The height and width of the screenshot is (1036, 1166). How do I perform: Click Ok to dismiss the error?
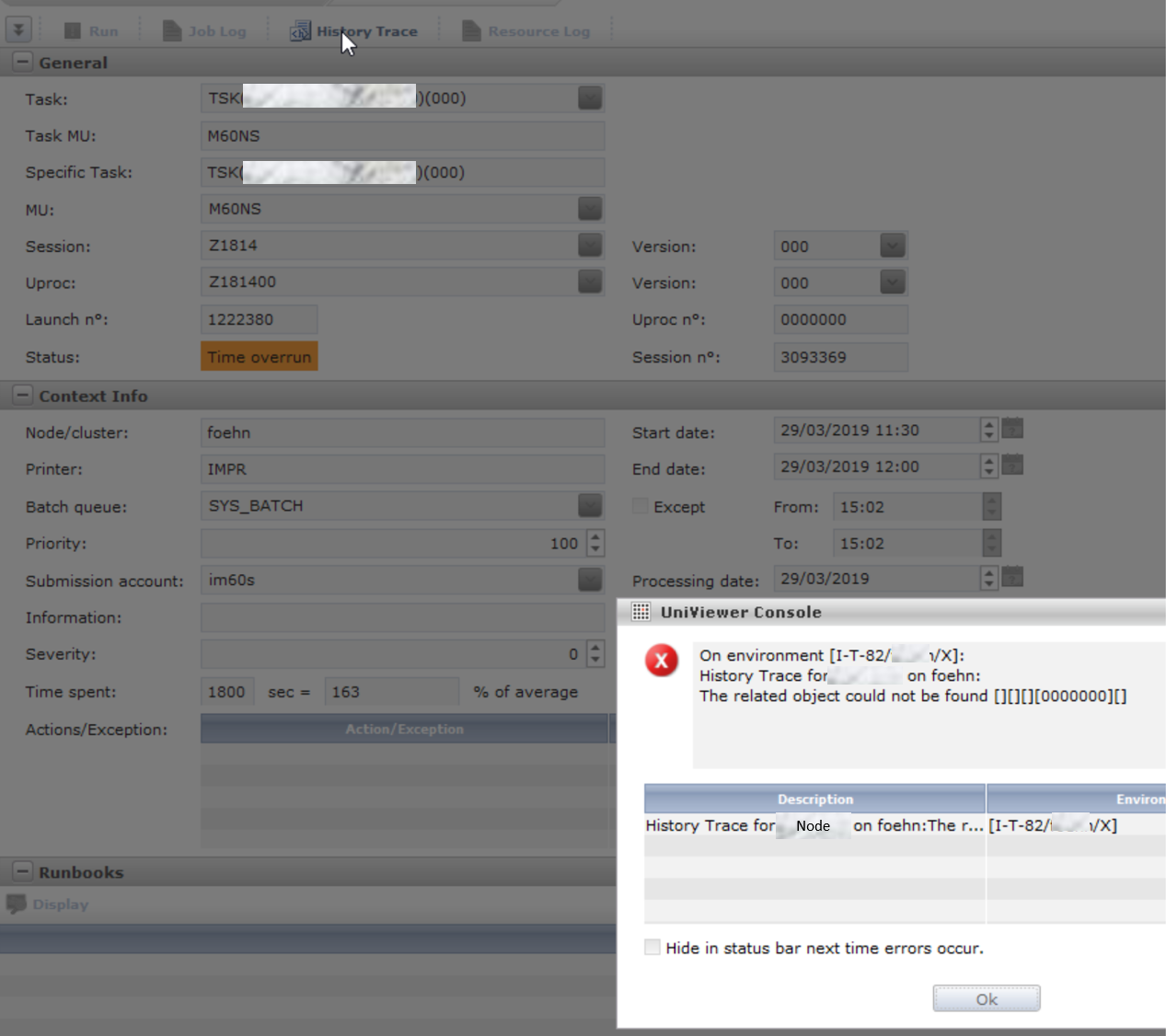987,998
